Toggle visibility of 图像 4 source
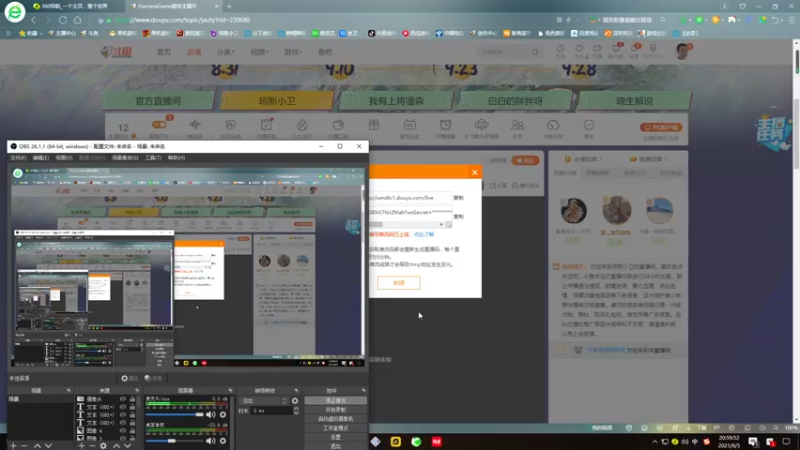The height and width of the screenshot is (450, 800). click(x=123, y=431)
